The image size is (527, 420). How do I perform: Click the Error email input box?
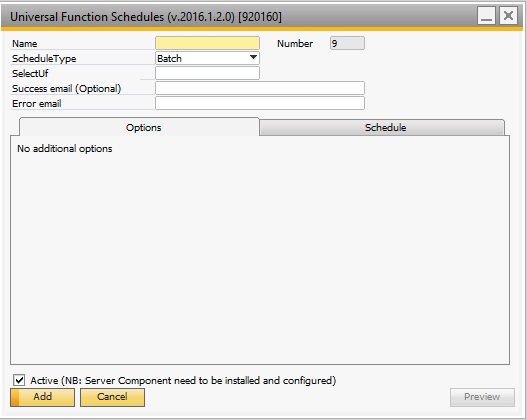(260, 103)
